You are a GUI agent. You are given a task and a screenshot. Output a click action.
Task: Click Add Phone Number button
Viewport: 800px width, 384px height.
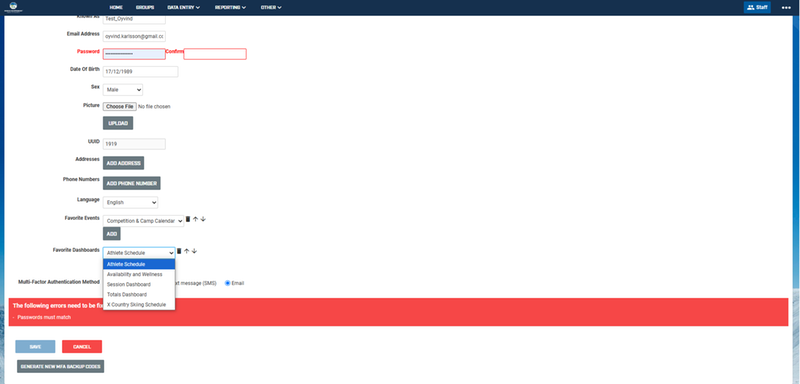[132, 183]
